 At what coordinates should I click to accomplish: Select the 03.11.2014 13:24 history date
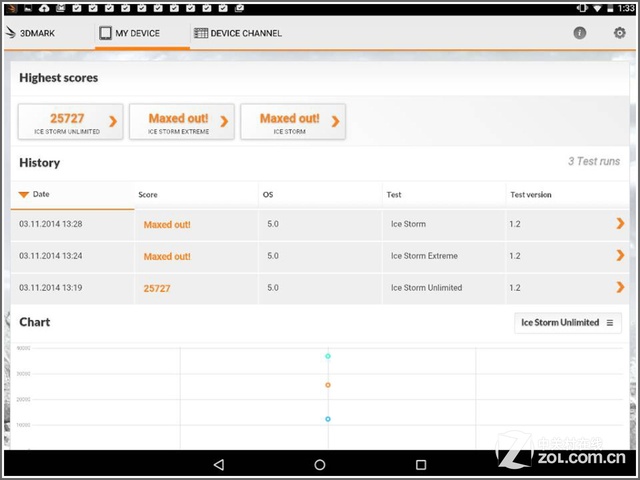51,256
